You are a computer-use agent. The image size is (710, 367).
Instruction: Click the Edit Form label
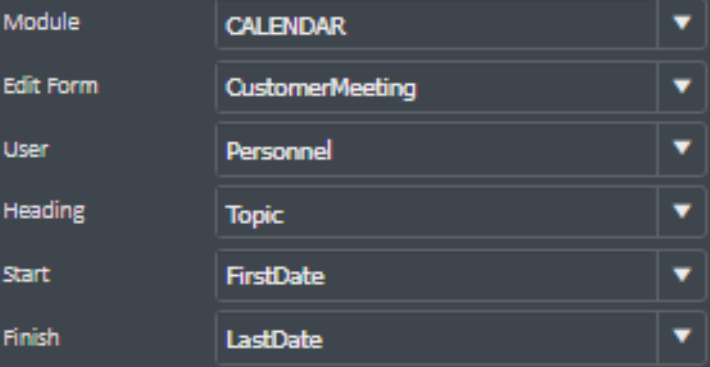click(x=51, y=86)
